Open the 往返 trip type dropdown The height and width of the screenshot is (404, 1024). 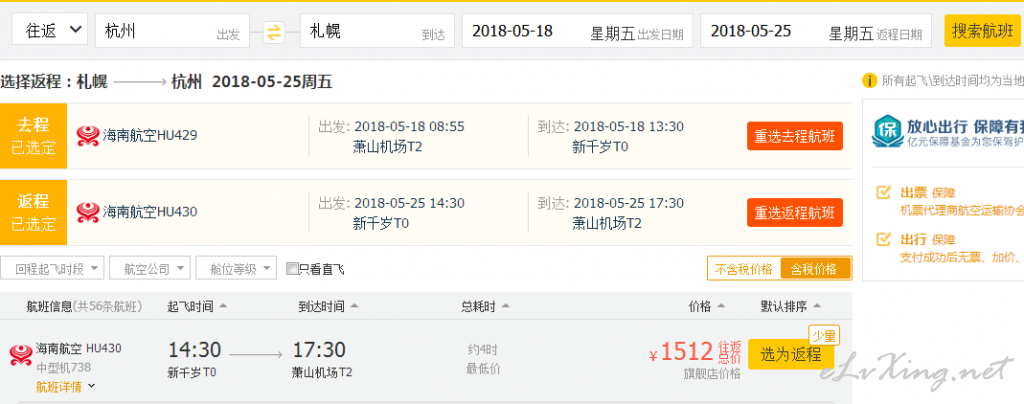point(50,31)
